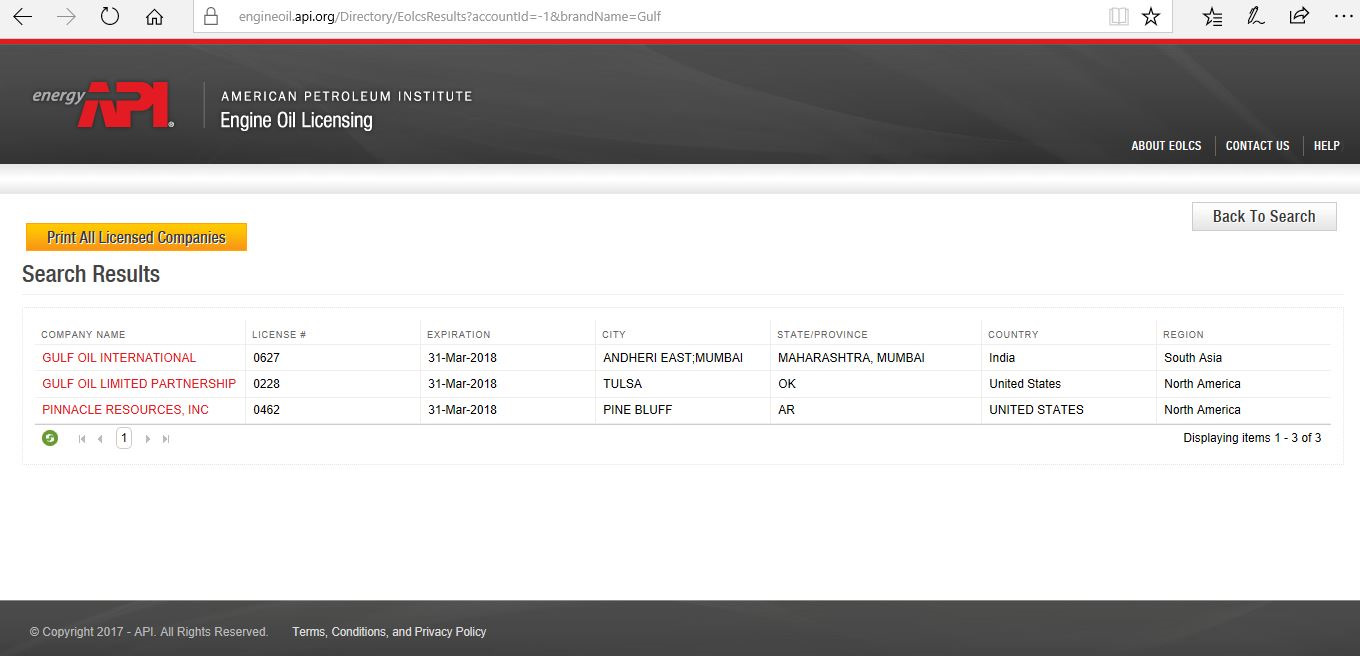Screen dimensions: 1360x656
Task: Click the copyright 2017 API notice
Action: [x=149, y=632]
